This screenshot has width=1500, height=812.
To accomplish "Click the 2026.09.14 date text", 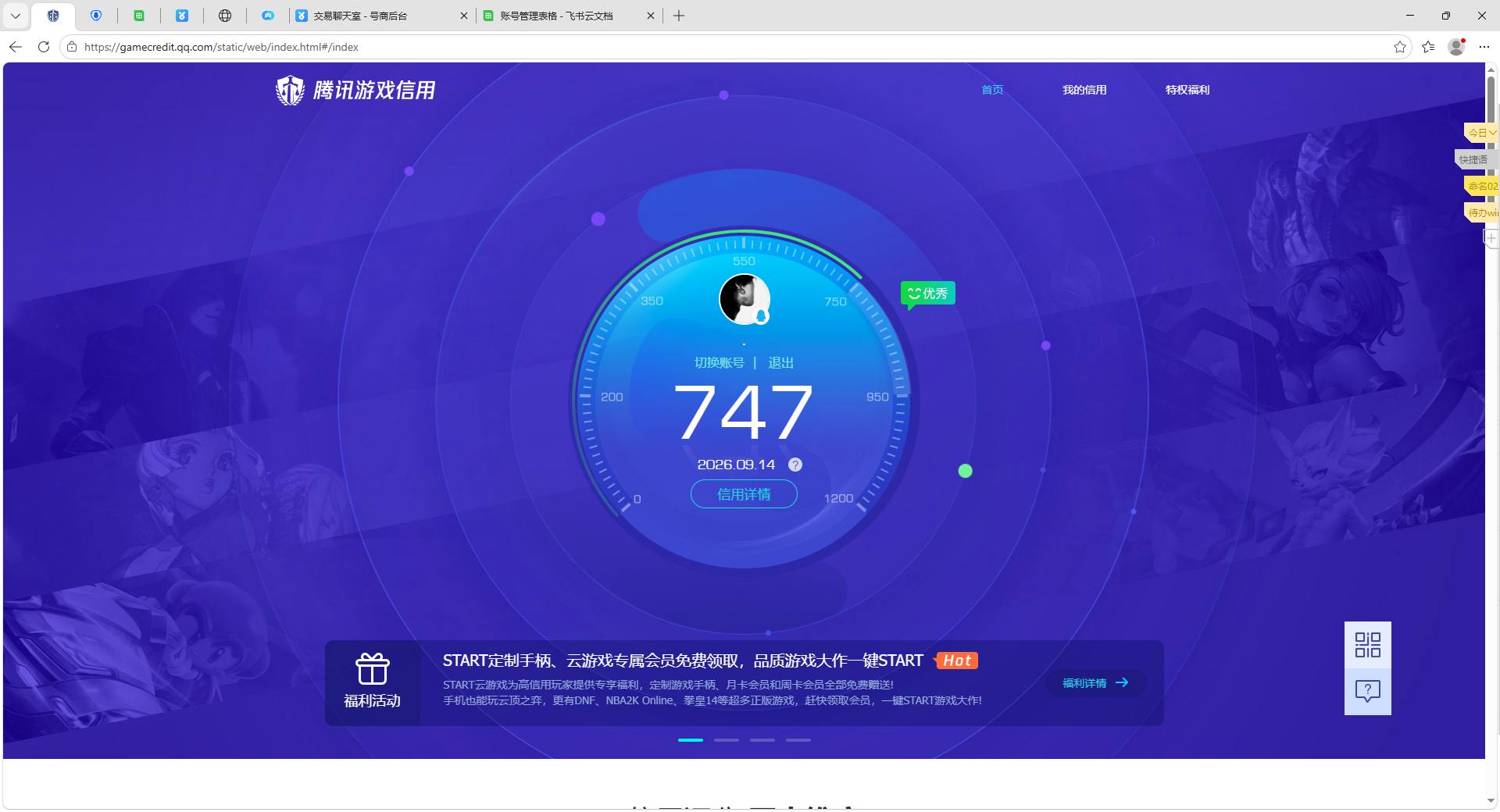I will tap(736, 465).
